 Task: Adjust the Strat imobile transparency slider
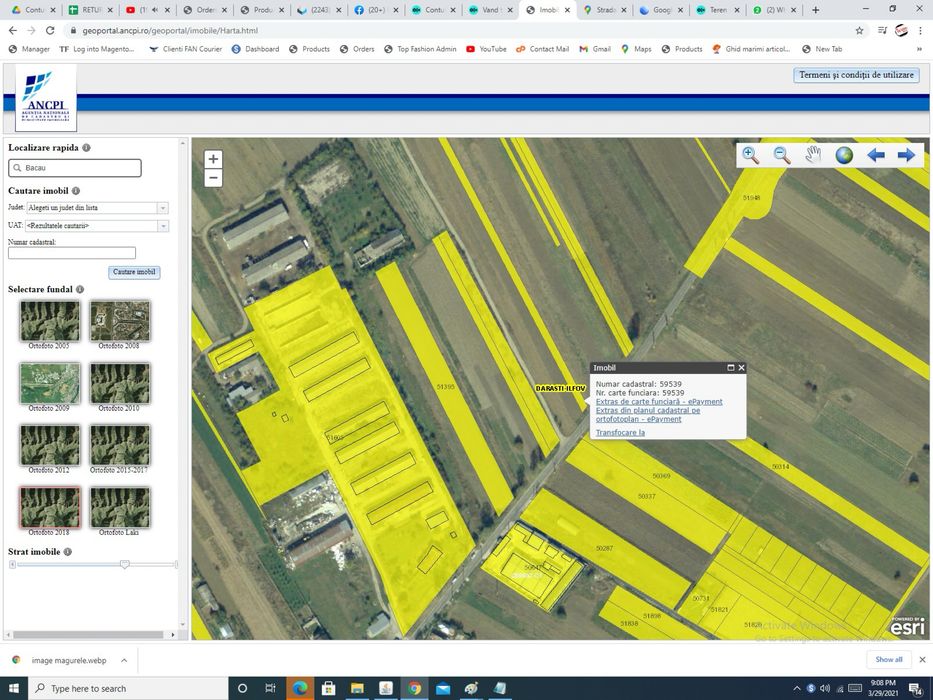click(125, 565)
